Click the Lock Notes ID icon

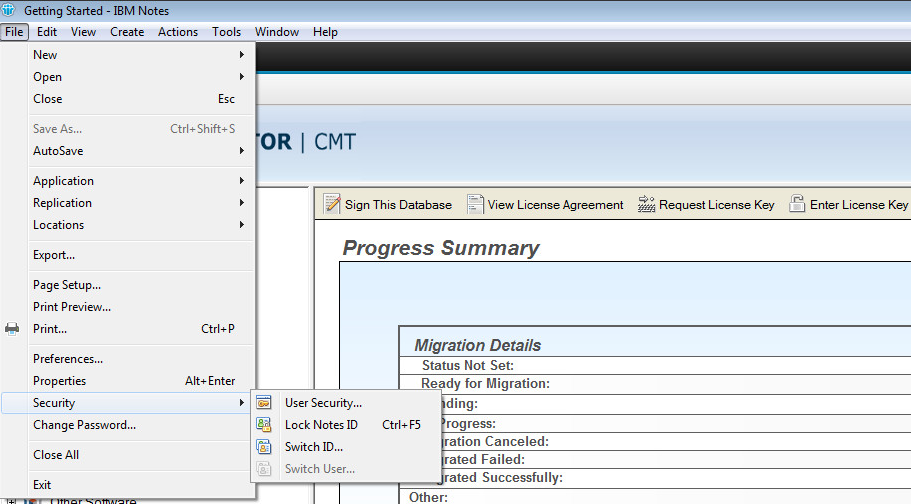pos(264,425)
